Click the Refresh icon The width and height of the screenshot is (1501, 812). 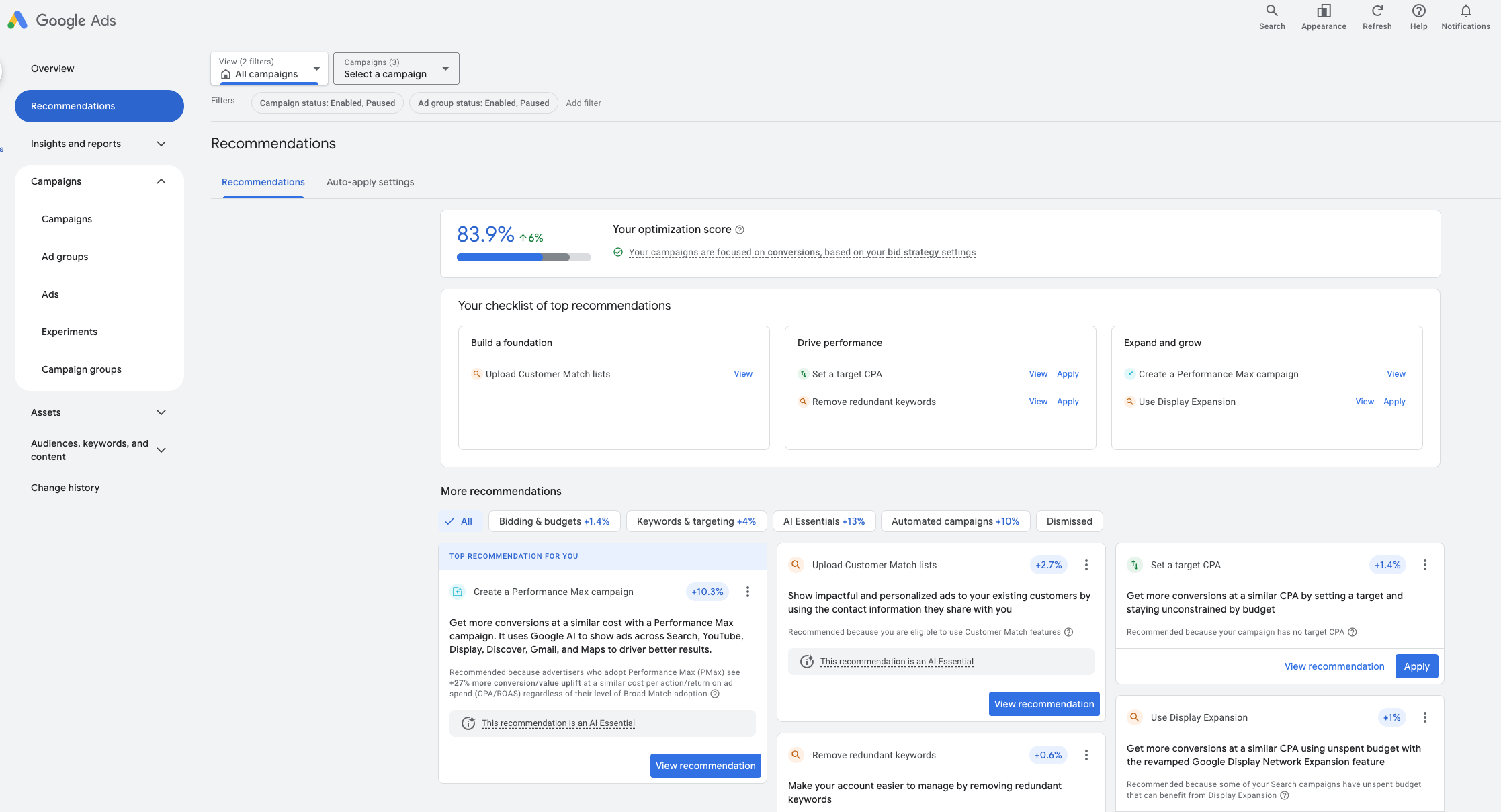pos(1377,11)
